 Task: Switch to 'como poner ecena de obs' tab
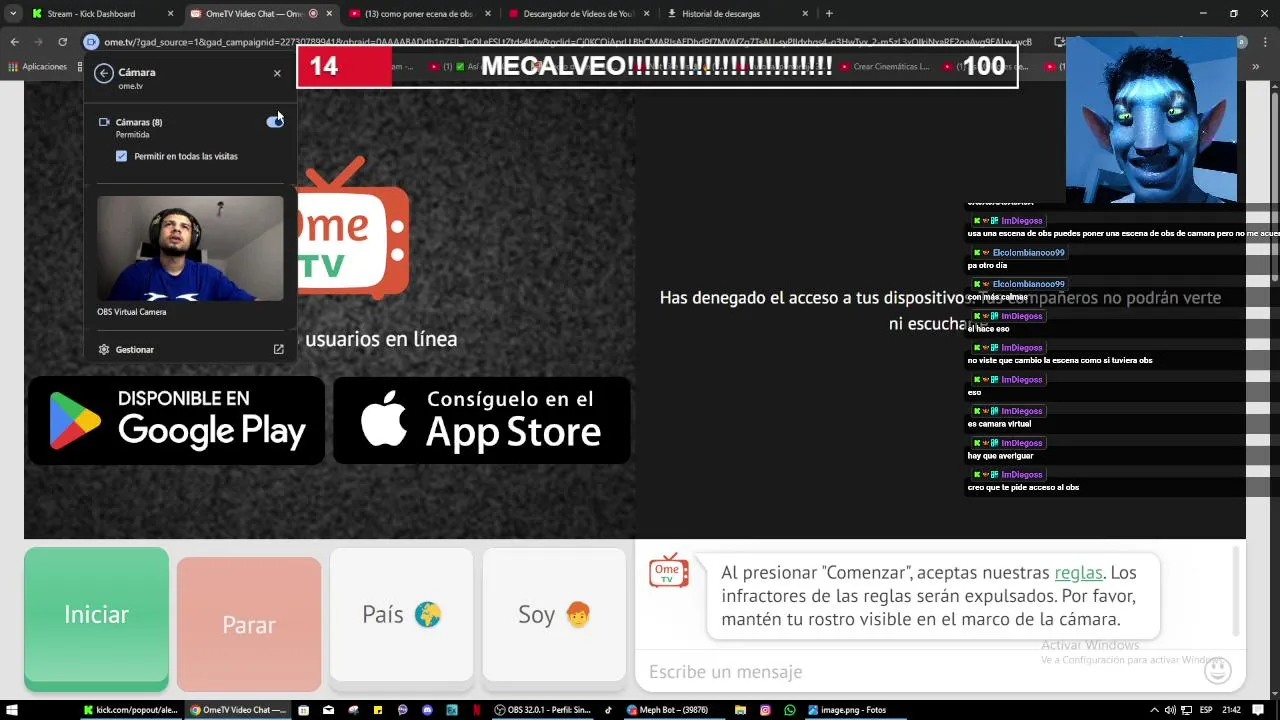(x=418, y=14)
